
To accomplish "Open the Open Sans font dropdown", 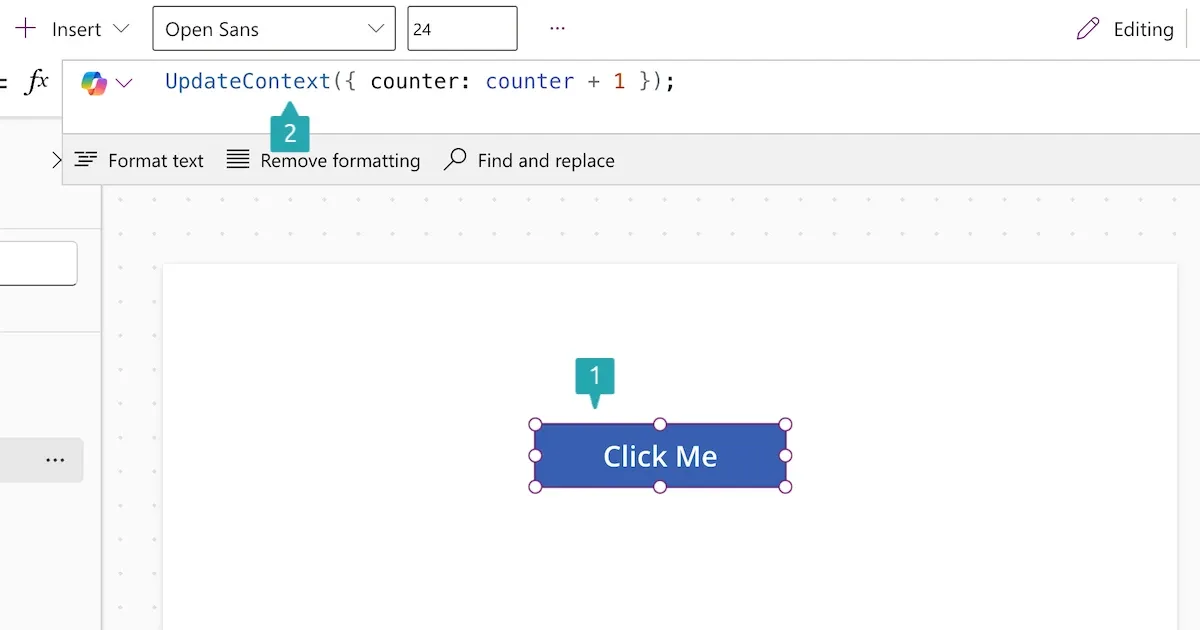I will point(273,29).
